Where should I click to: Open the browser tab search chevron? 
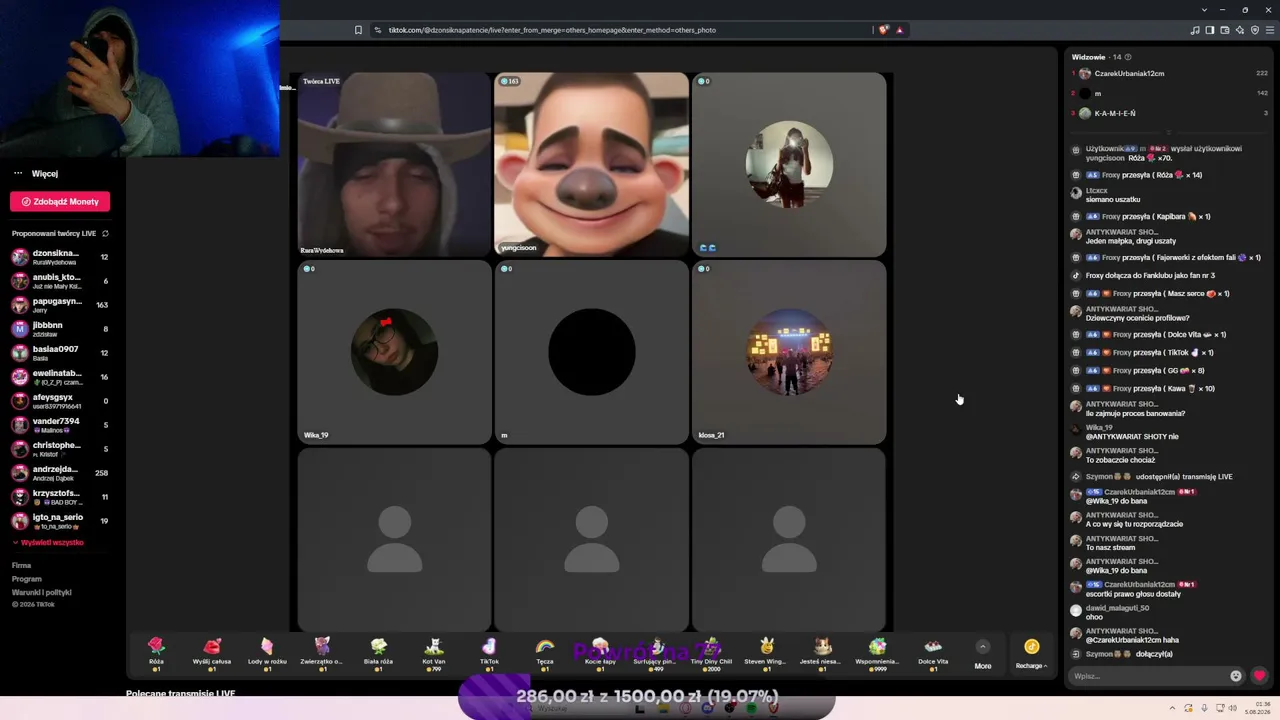1204,10
